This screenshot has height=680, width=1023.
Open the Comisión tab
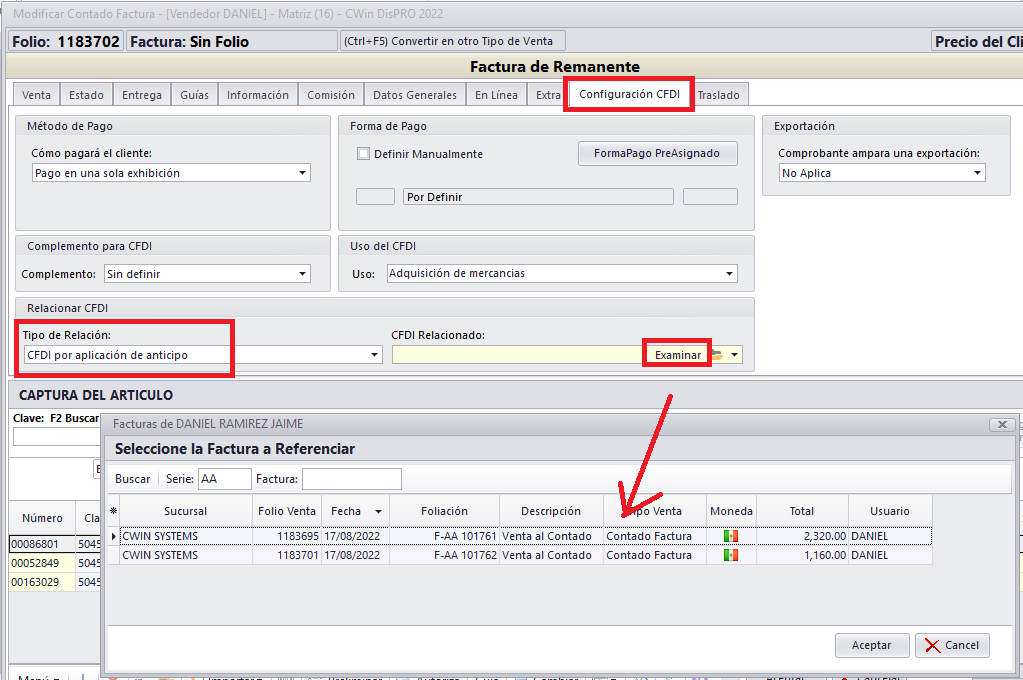(330, 95)
